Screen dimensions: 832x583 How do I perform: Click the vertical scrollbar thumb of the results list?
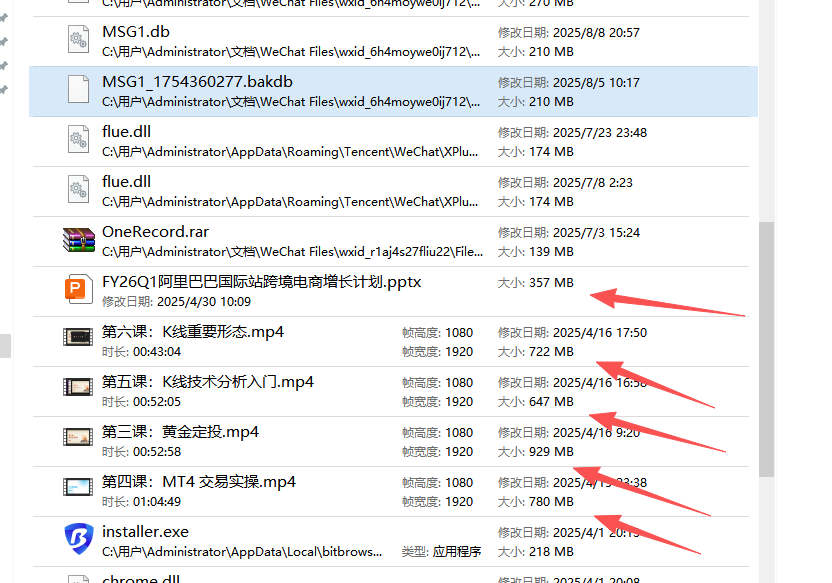(766, 349)
